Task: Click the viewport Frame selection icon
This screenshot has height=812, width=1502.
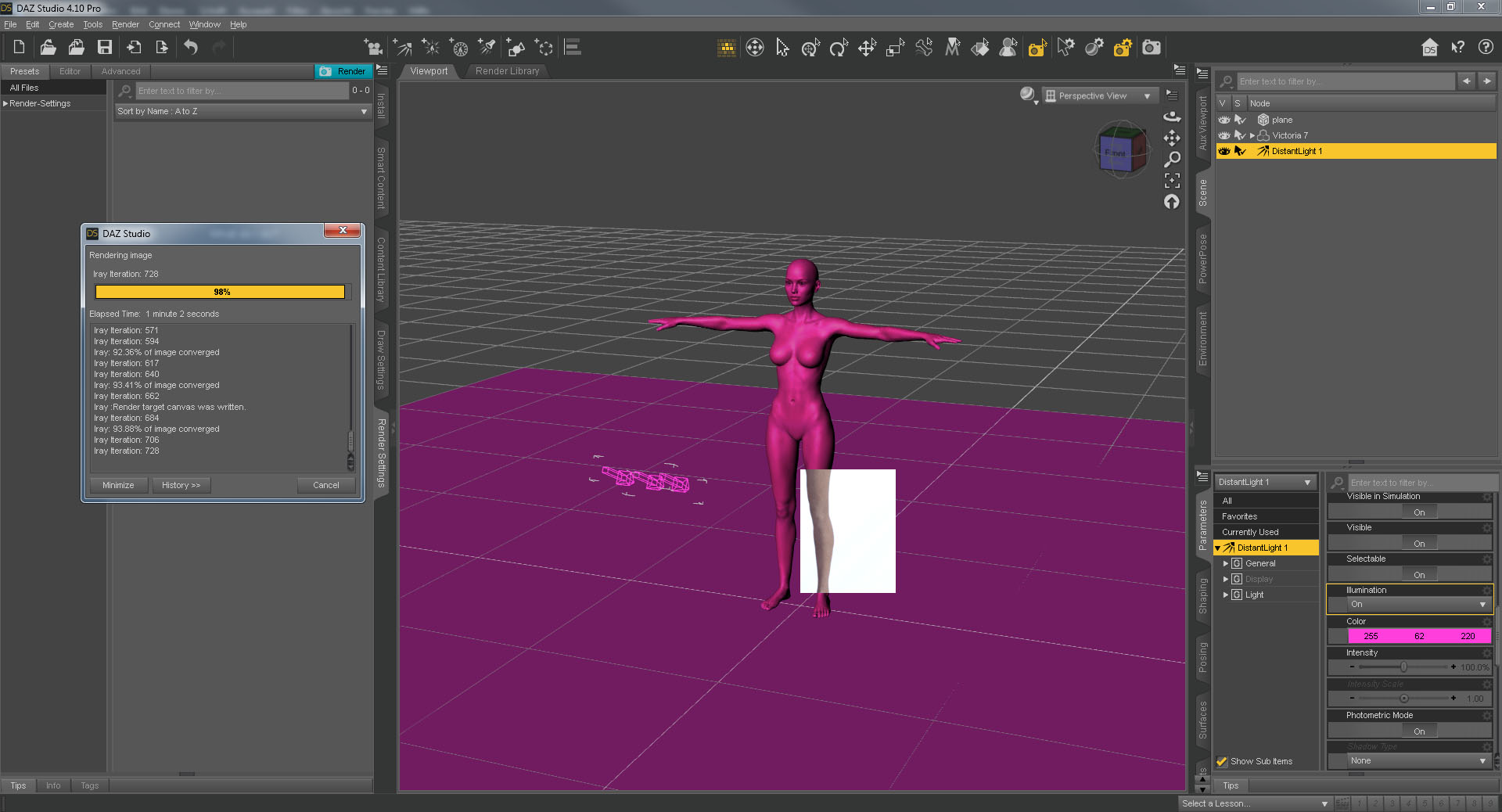Action: [1172, 181]
